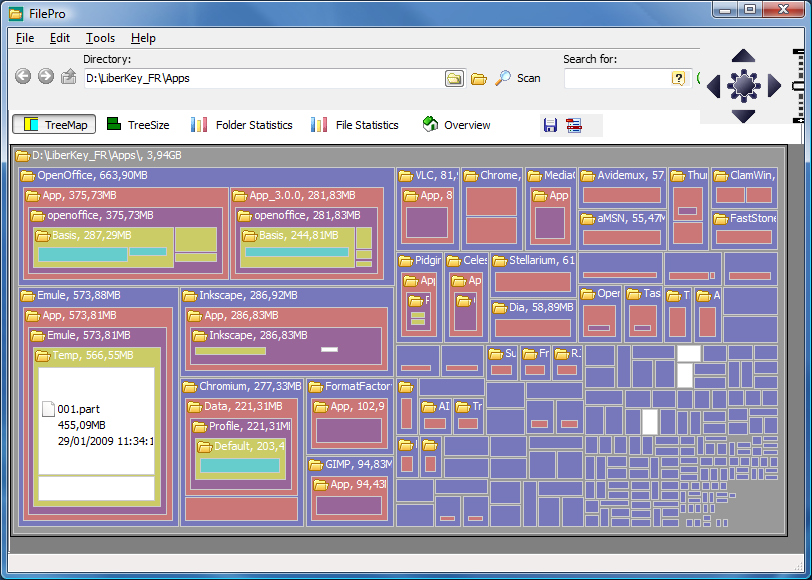Switch to the File Statistics tab

pos(355,125)
